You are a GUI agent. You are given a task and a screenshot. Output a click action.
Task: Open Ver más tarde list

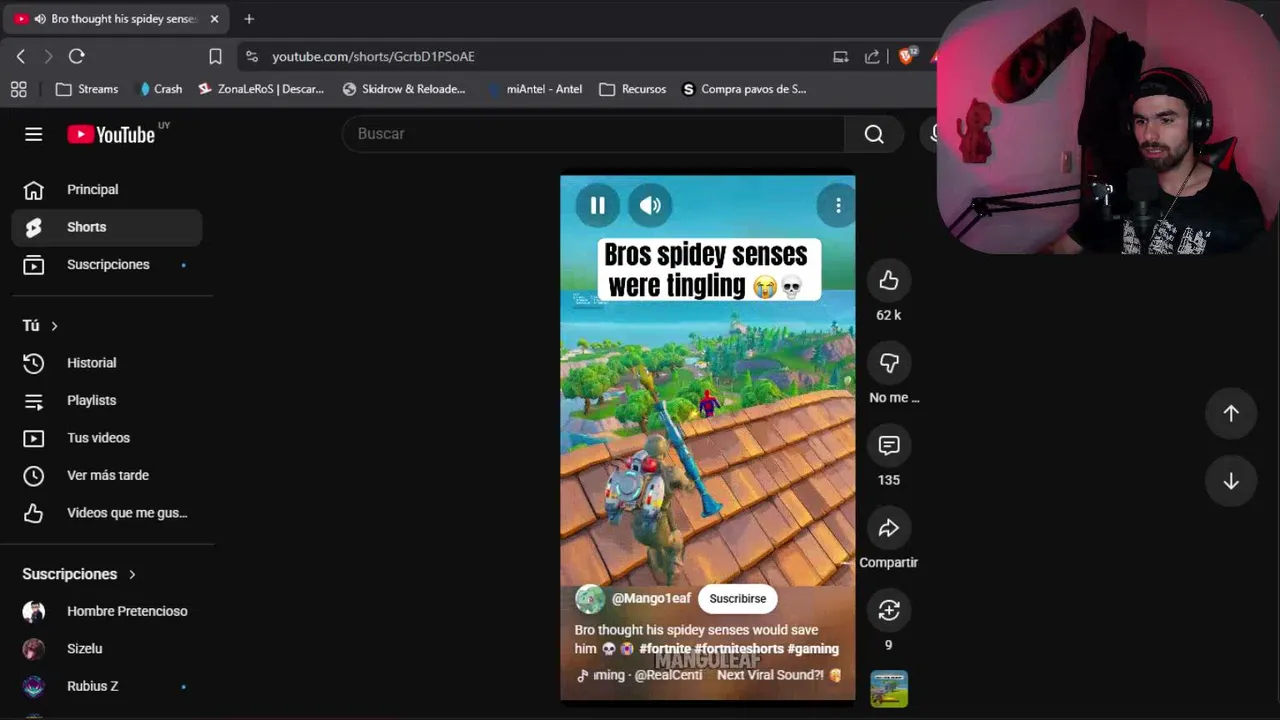tap(107, 475)
